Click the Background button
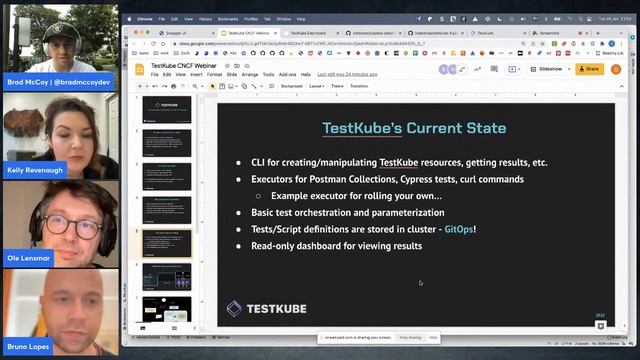Image resolution: width=640 pixels, height=360 pixels. pos(291,86)
